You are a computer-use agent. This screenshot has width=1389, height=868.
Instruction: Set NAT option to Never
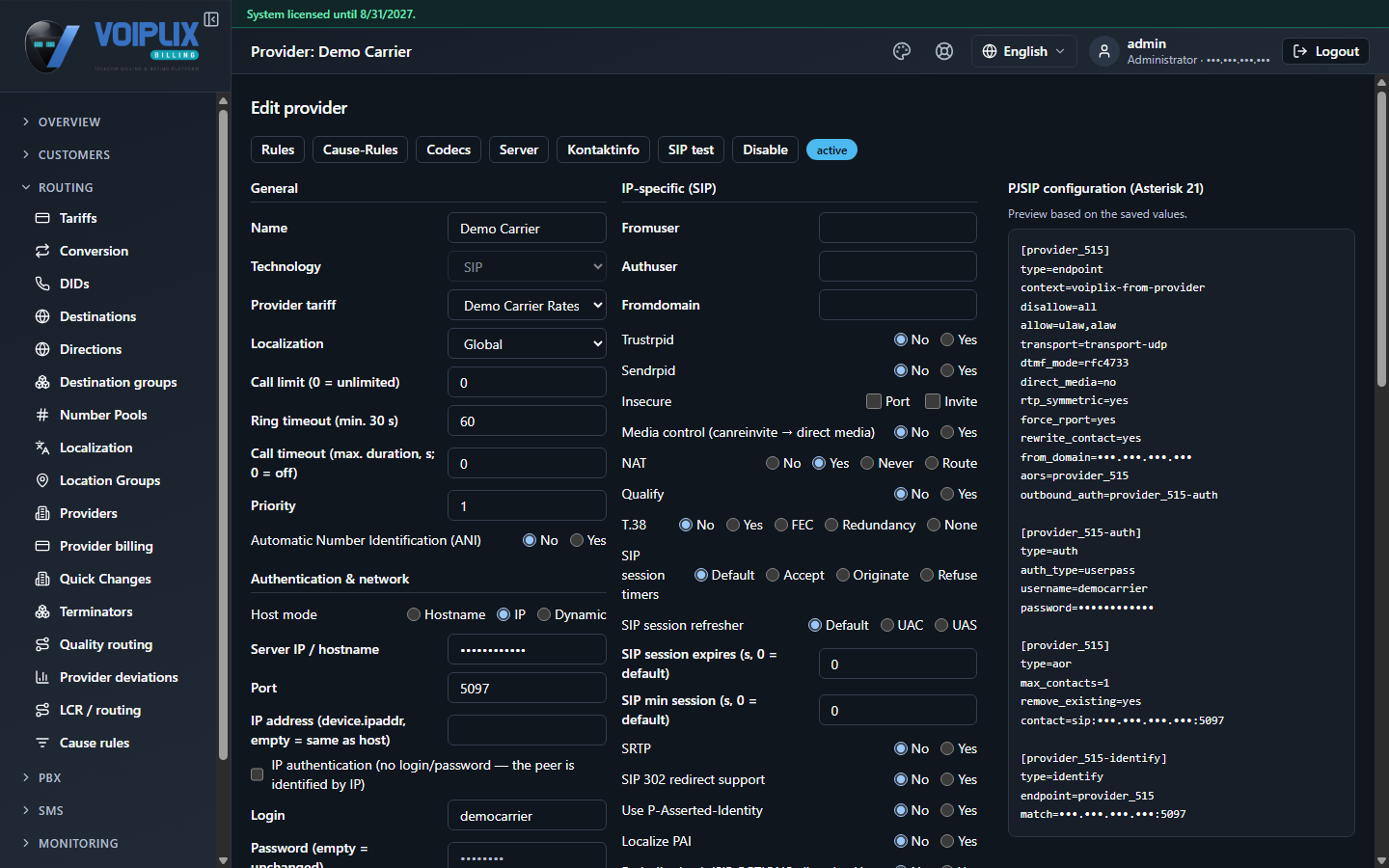[x=867, y=463]
